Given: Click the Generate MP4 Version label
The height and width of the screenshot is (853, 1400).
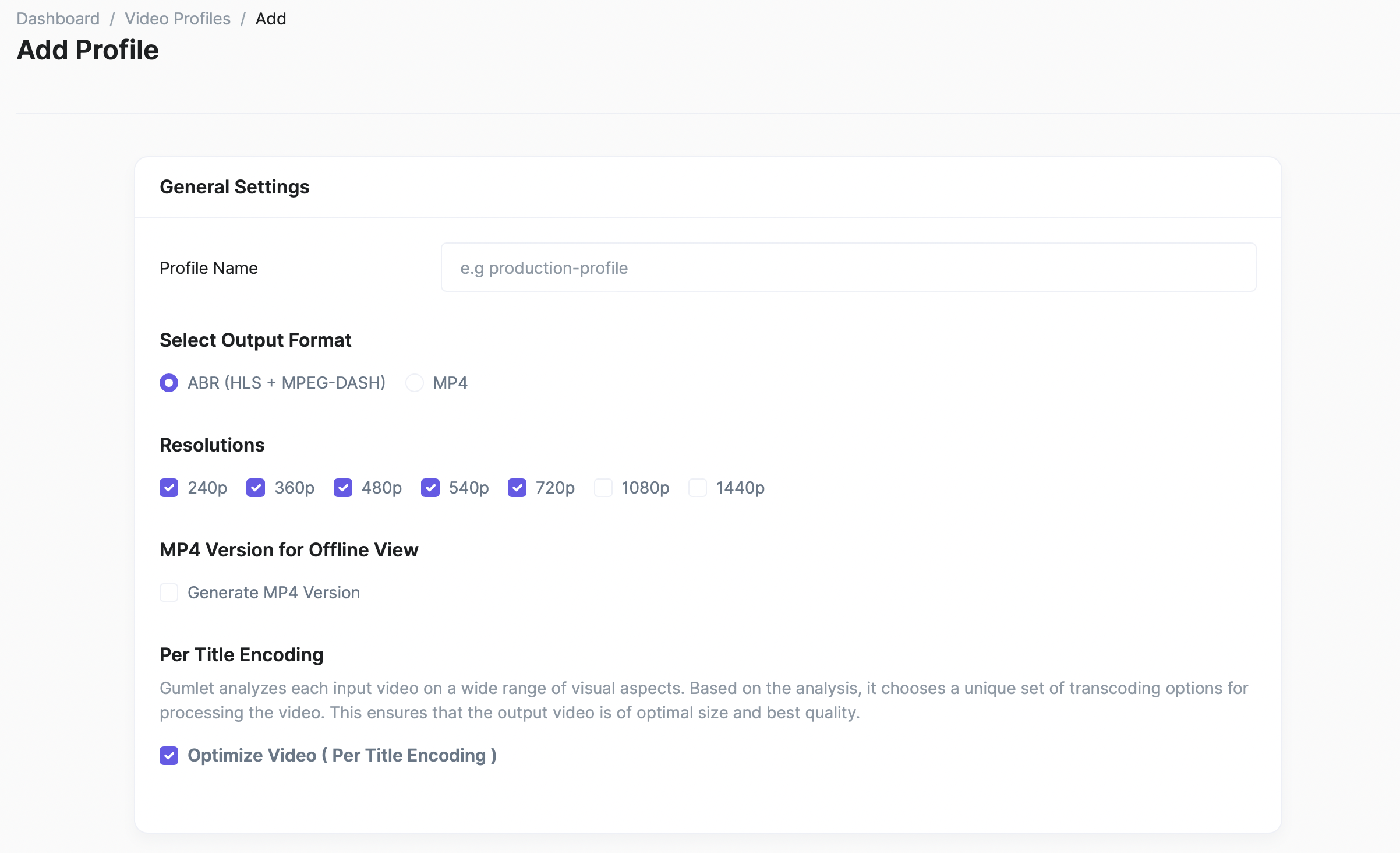Looking at the screenshot, I should [x=274, y=593].
